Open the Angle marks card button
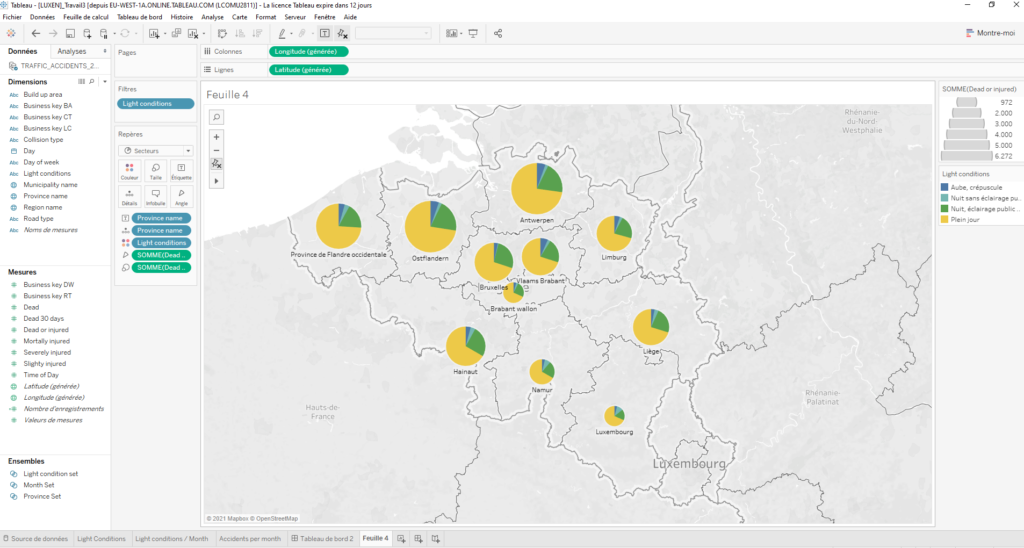The height and width of the screenshot is (548, 1024). (x=182, y=197)
